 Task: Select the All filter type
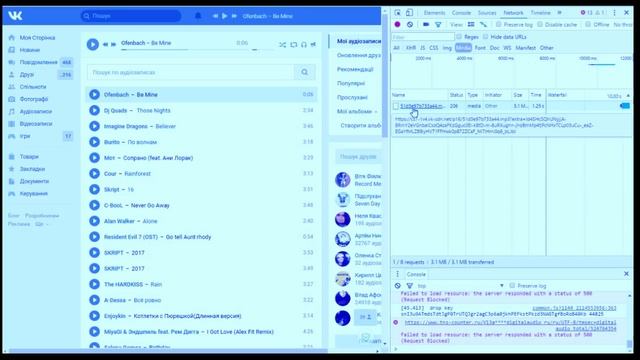[396, 48]
